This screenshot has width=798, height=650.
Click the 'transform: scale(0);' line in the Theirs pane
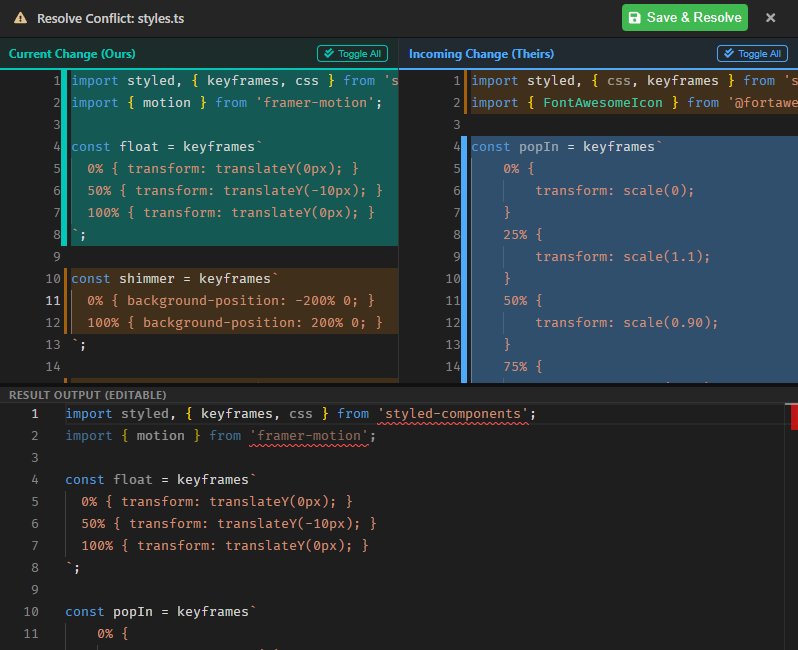click(614, 191)
